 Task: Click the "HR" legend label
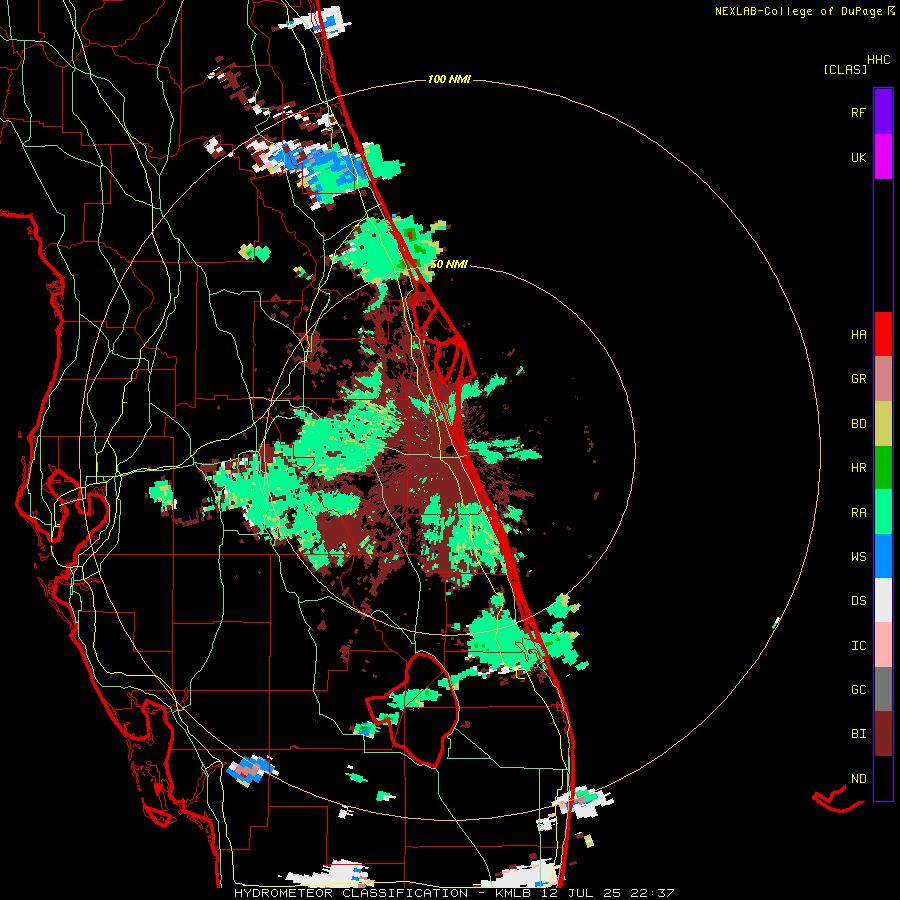tap(858, 468)
